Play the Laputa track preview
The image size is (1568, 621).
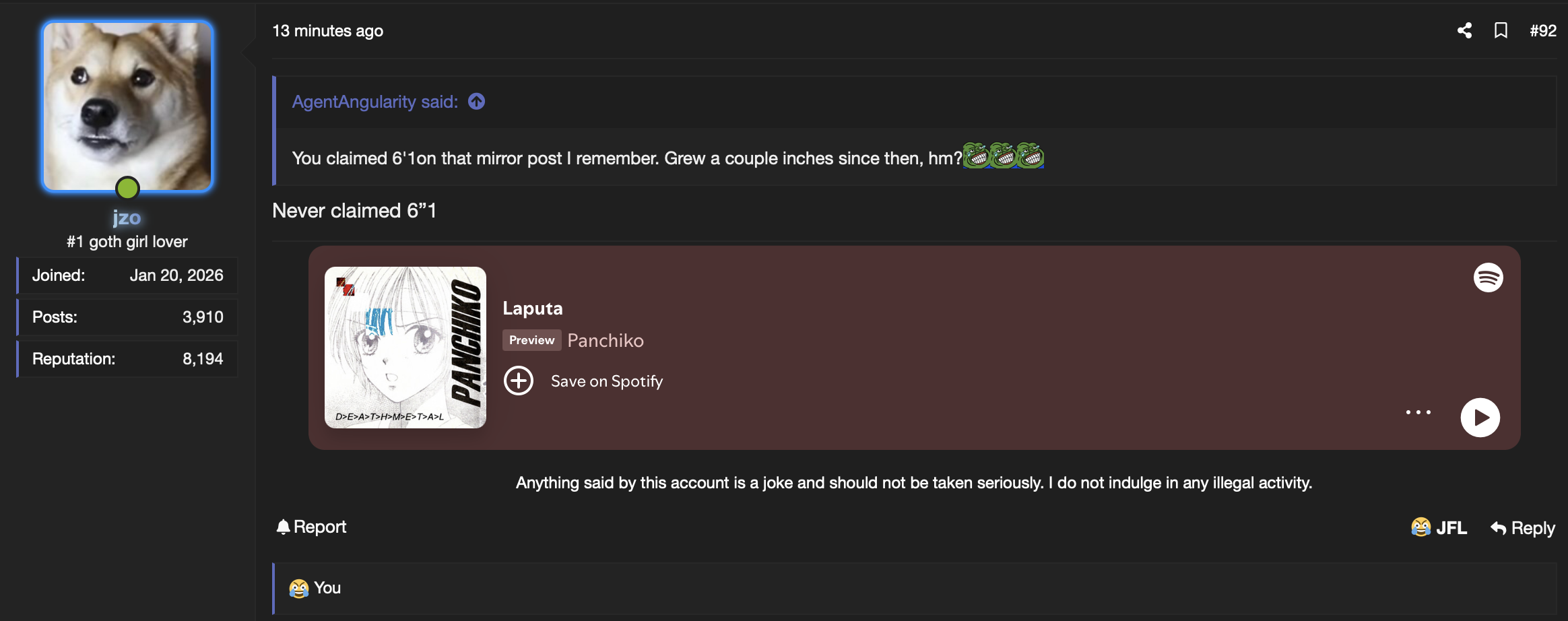click(x=1480, y=418)
